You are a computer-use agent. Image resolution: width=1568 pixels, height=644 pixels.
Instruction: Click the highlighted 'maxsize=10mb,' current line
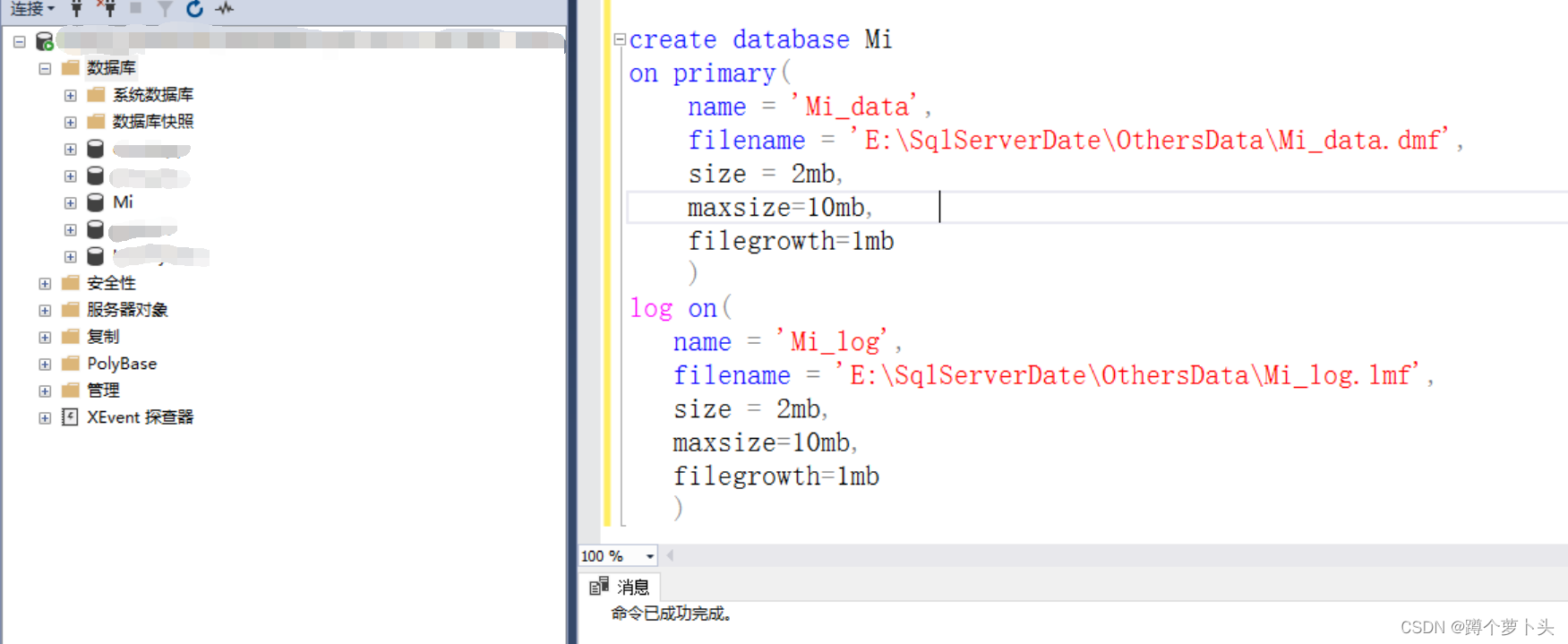pyautogui.click(x=780, y=208)
